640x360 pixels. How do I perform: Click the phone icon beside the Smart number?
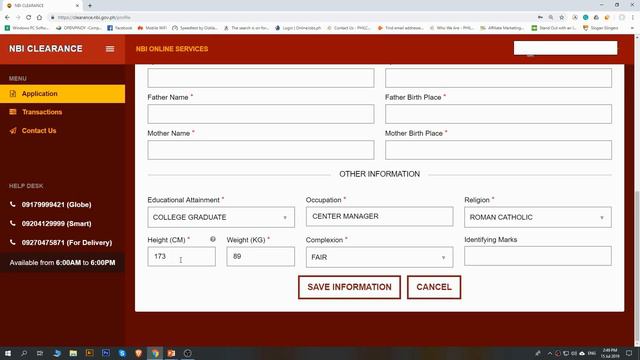coord(13,223)
